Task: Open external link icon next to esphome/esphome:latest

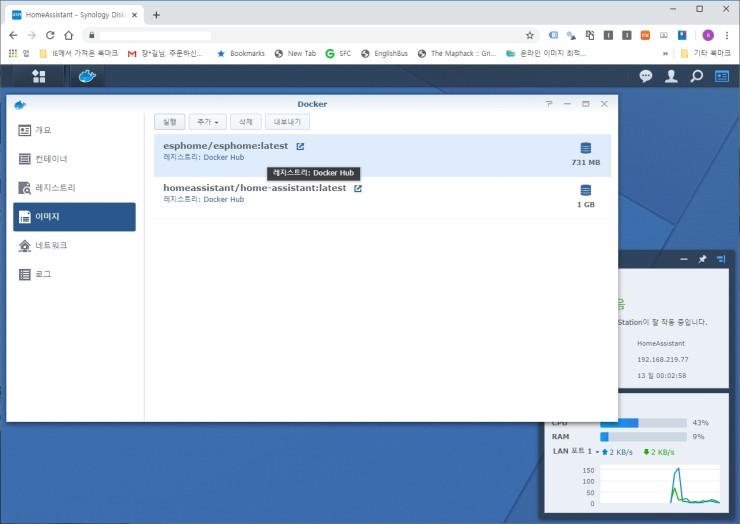Action: (300, 146)
